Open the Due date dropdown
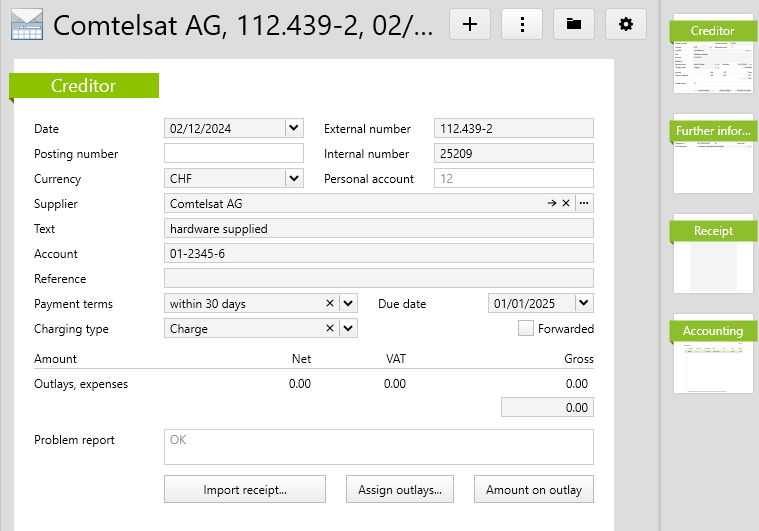Viewport: 759px width, 531px height. [x=584, y=304]
